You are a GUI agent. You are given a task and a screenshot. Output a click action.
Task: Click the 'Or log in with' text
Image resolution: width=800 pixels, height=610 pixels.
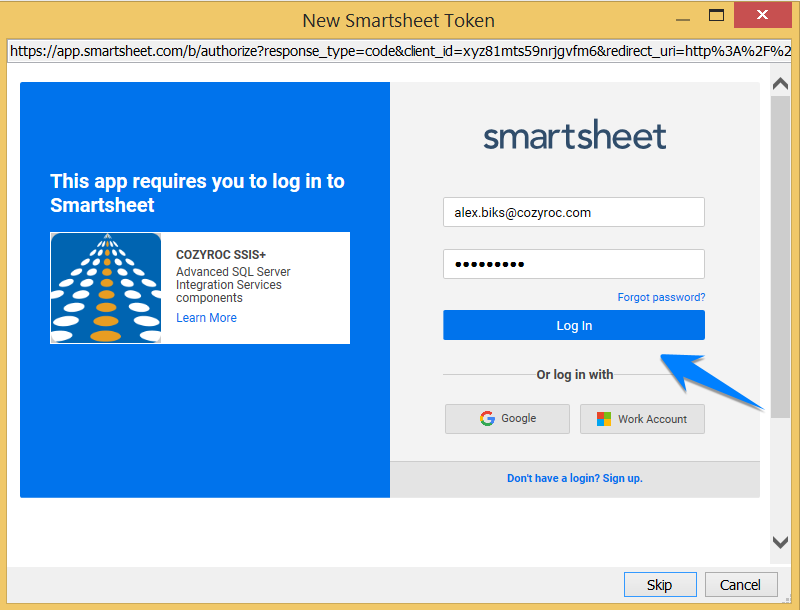pyautogui.click(x=574, y=375)
